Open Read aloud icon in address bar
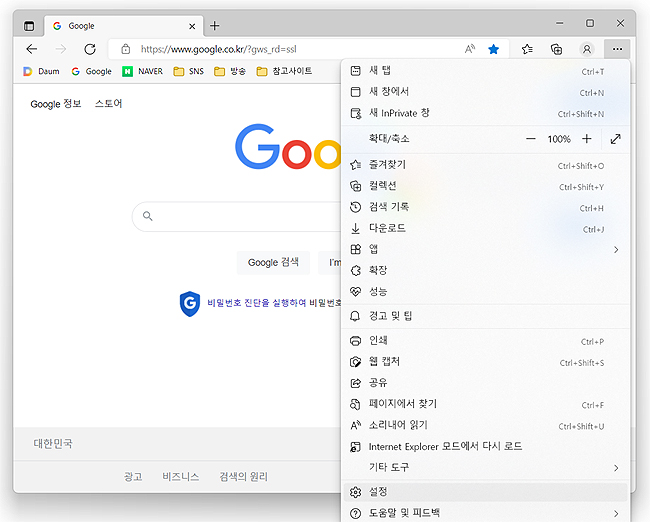The image size is (650, 522). (x=470, y=49)
